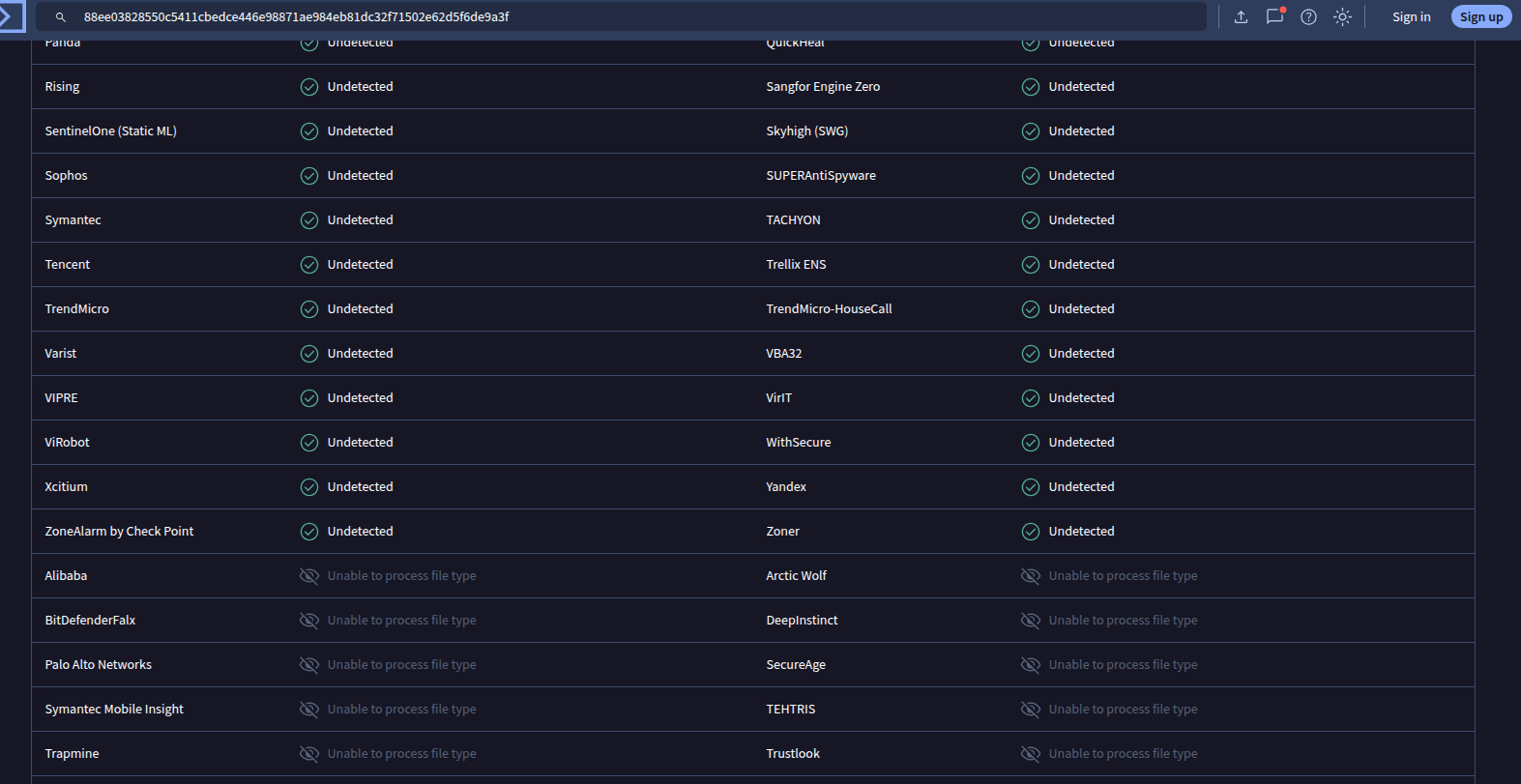Focus the hash search field

coord(622,16)
